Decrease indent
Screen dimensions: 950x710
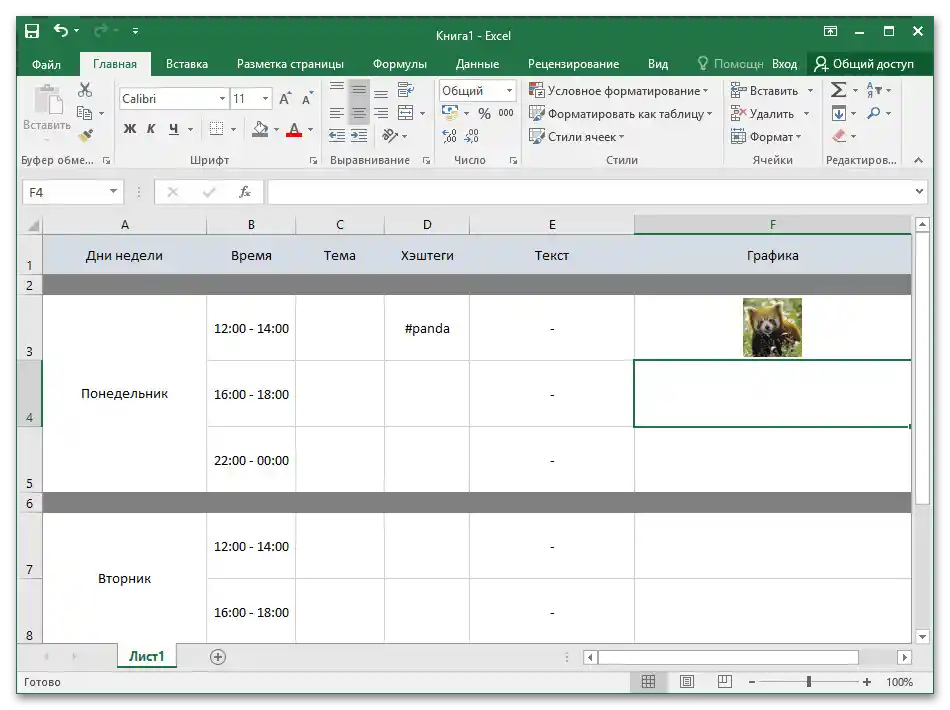(x=337, y=136)
